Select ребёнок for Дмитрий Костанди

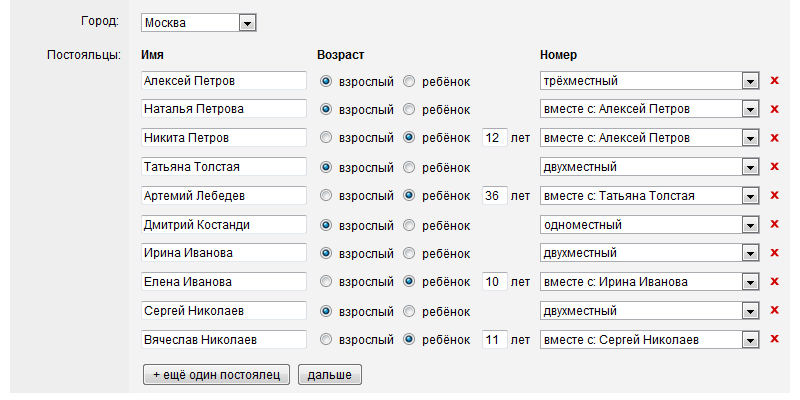coord(409,225)
